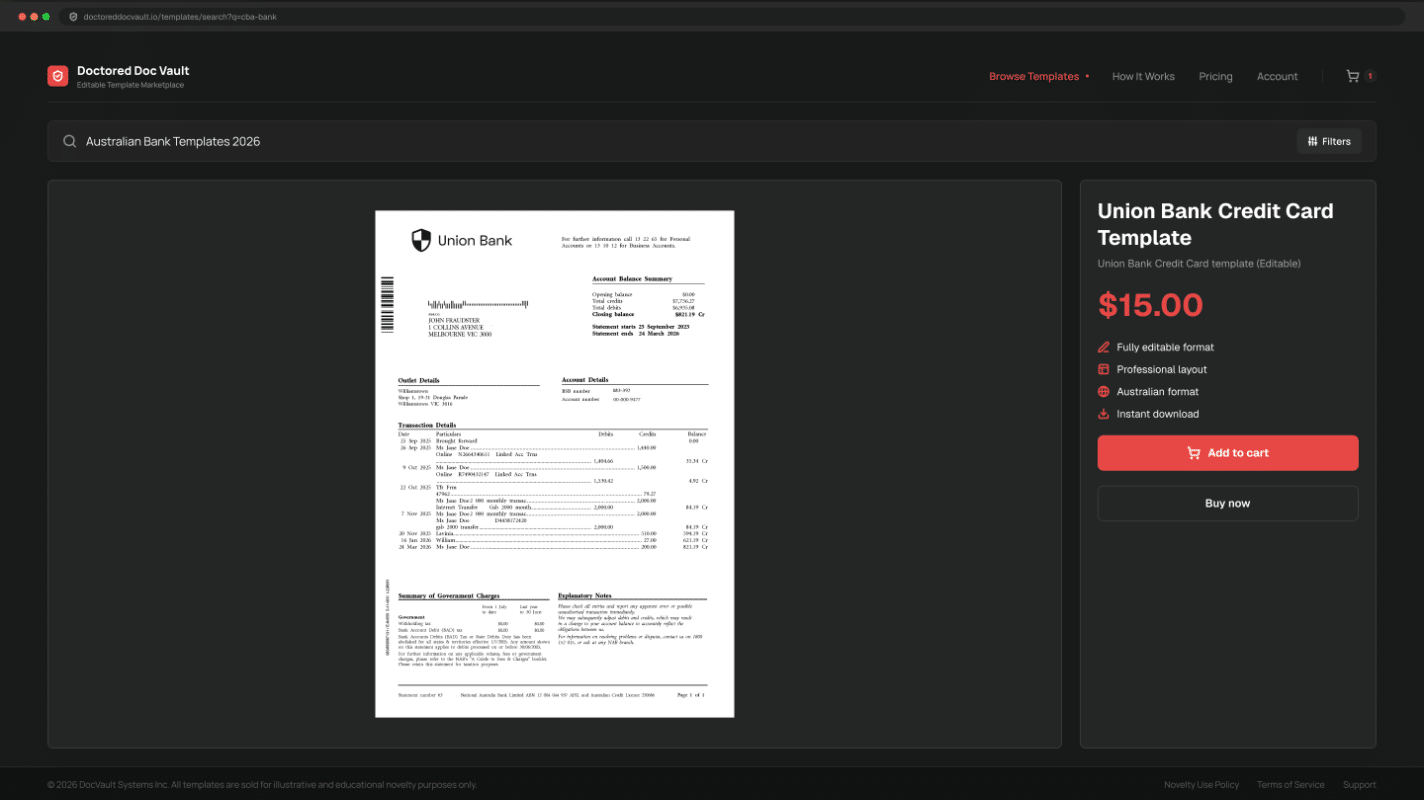The image size is (1424, 800).
Task: Open the shopping cart icon
Action: click(x=1352, y=76)
